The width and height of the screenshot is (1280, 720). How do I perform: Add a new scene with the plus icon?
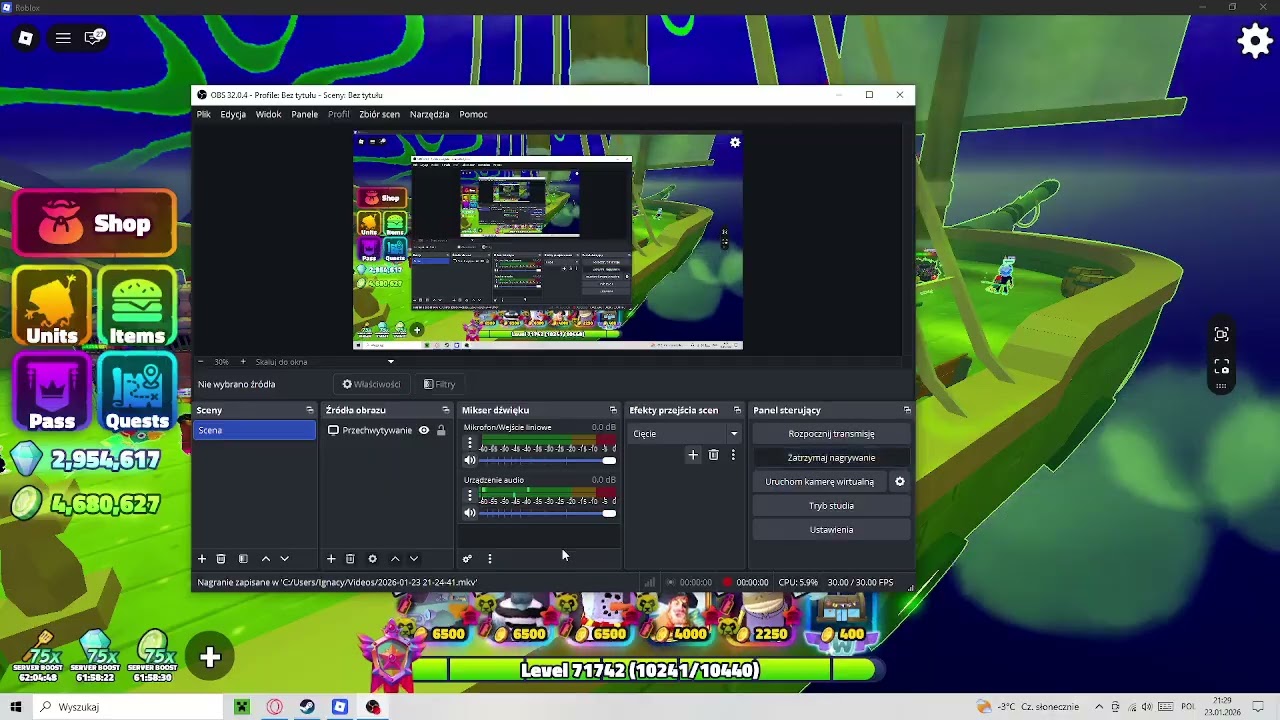tap(201, 559)
